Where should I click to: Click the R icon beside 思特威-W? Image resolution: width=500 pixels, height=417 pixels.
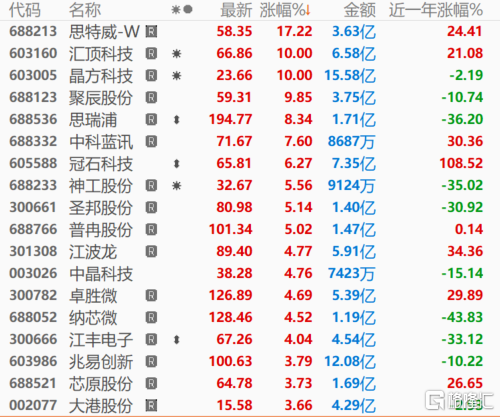coord(151,32)
